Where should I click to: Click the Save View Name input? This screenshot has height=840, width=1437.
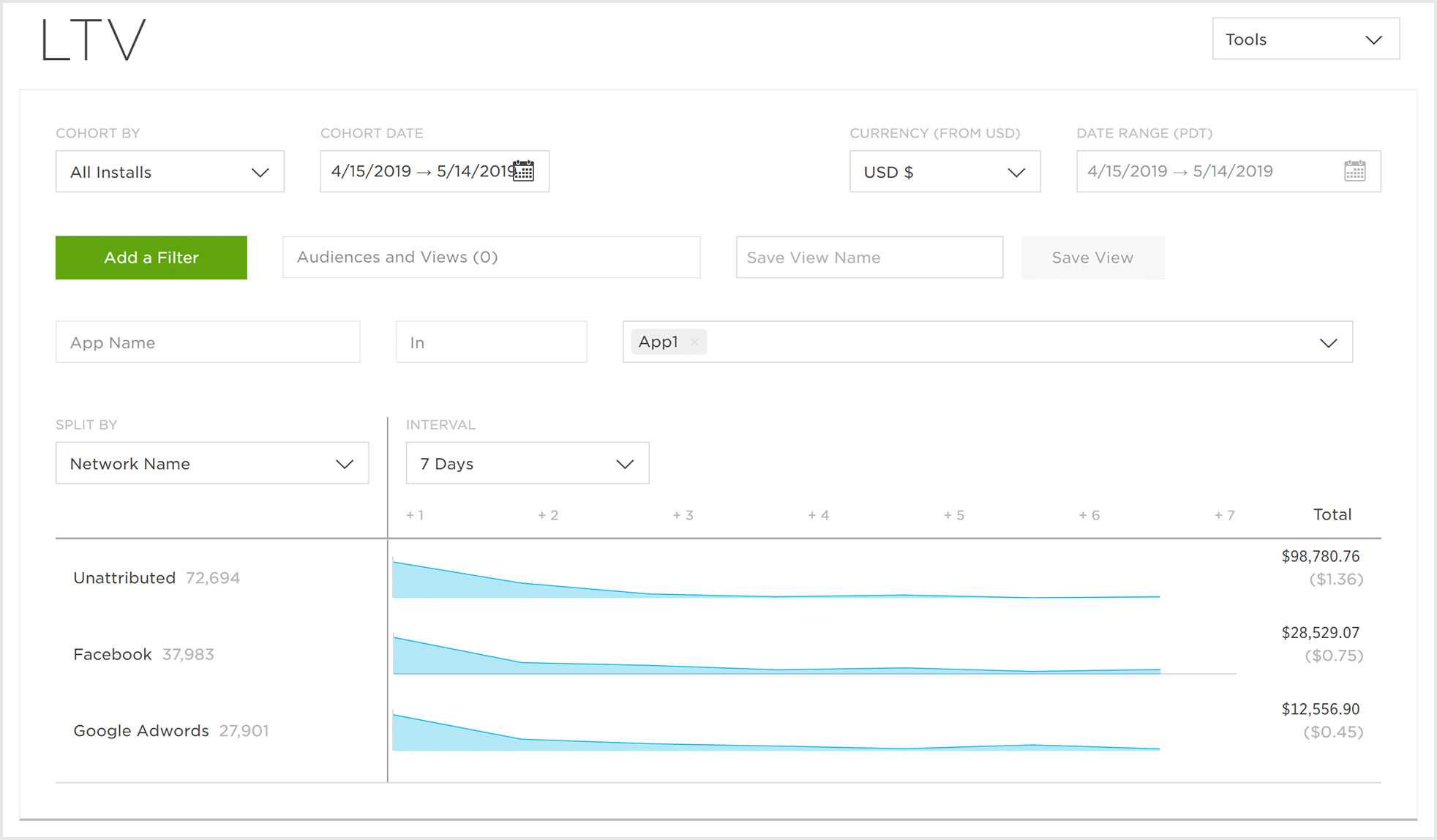(868, 258)
